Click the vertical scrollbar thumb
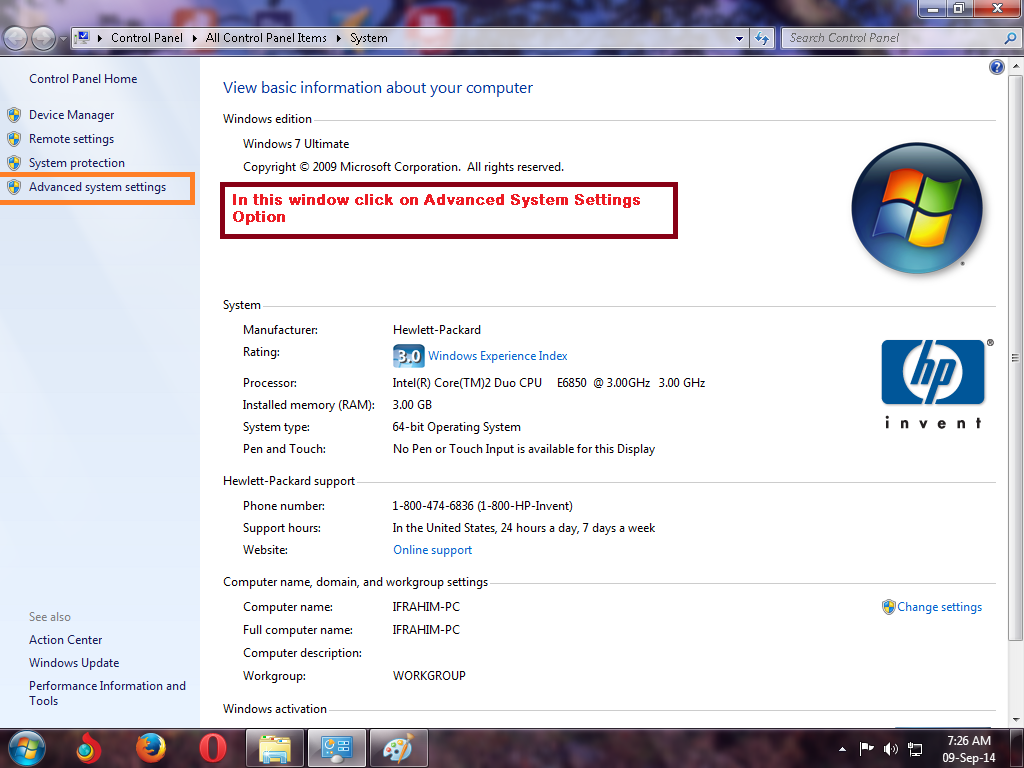The width and height of the screenshot is (1024, 768). (x=1016, y=357)
